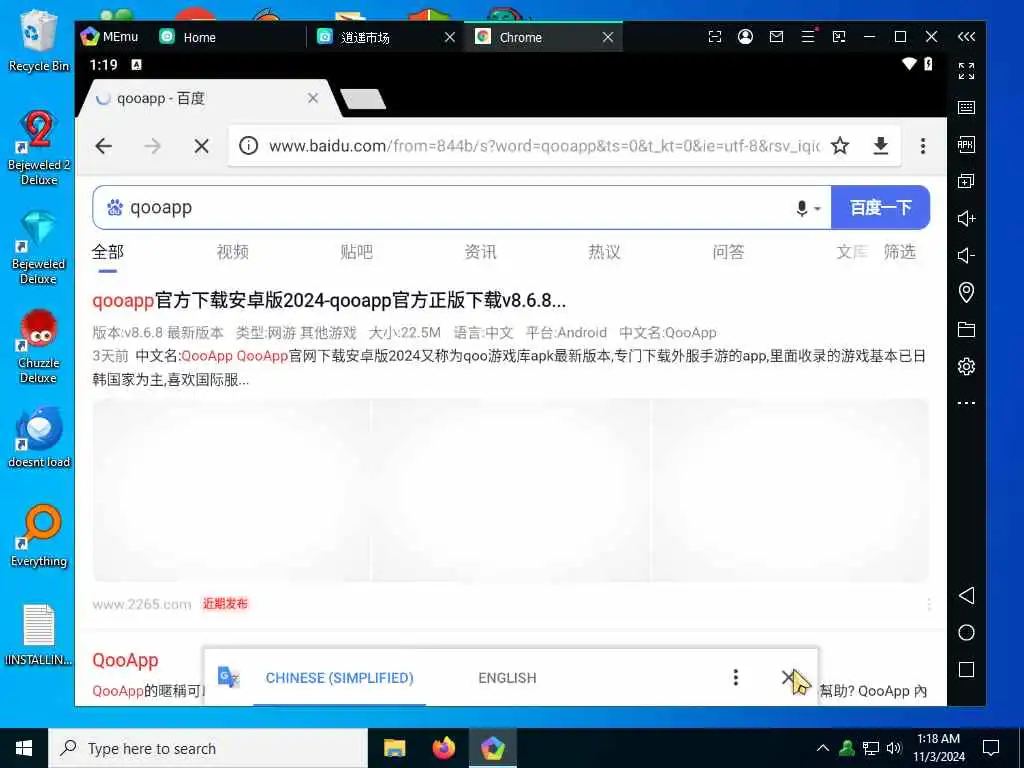This screenshot has height=768, width=1024.
Task: Switch to the 逍遥市场 tab
Action: tap(366, 37)
